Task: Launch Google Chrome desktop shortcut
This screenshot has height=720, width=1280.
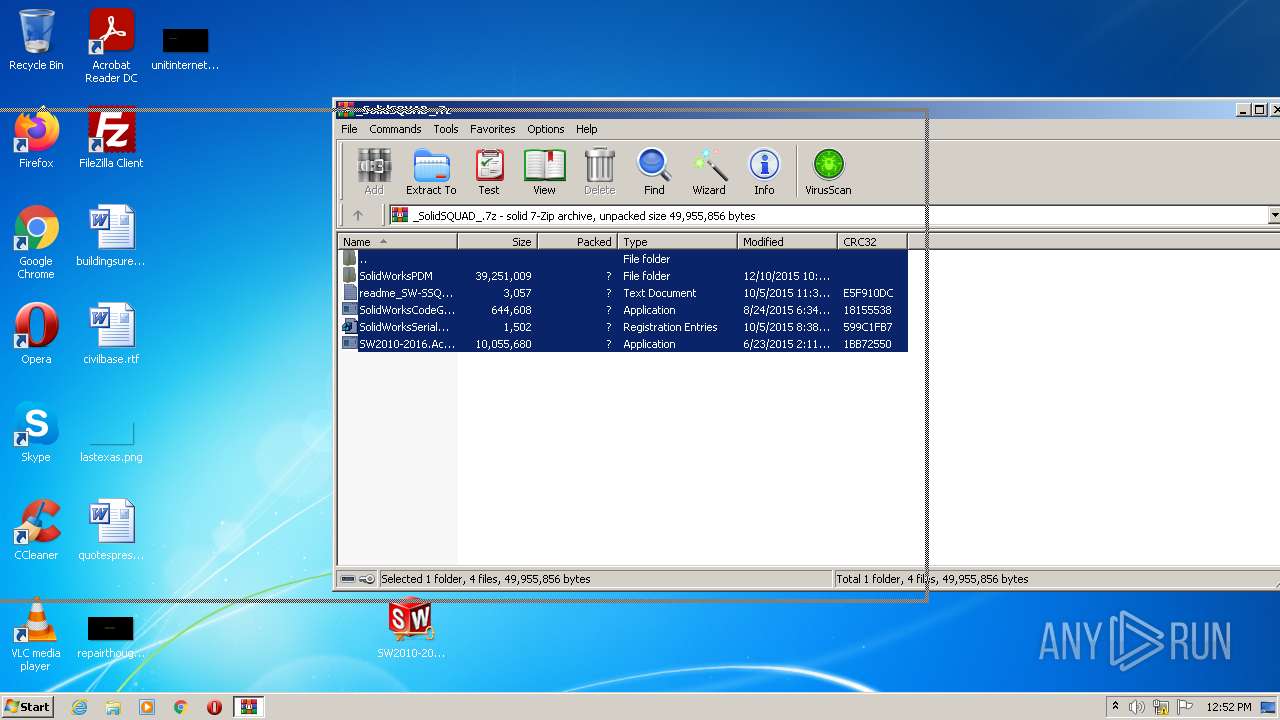Action: [x=36, y=242]
